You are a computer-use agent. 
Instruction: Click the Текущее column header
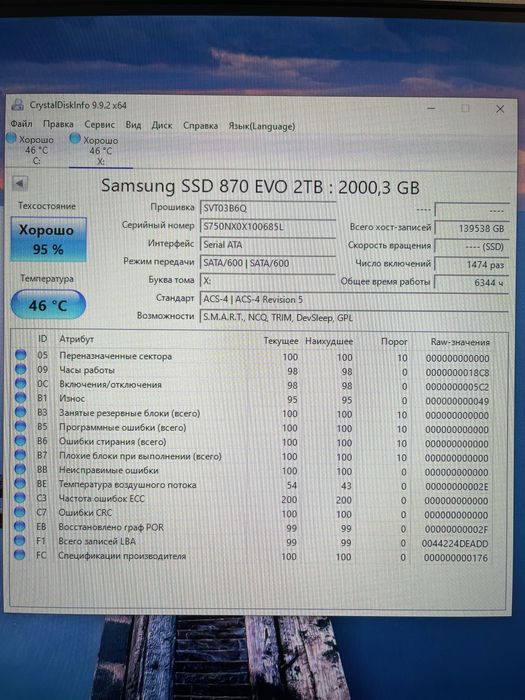pos(281,341)
